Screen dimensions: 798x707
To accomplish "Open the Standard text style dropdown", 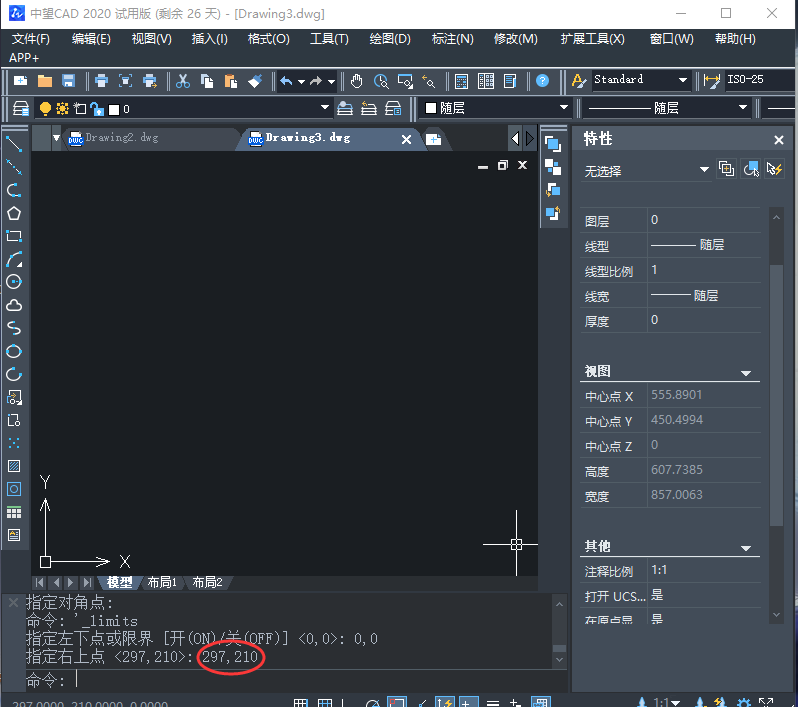I will pos(683,81).
